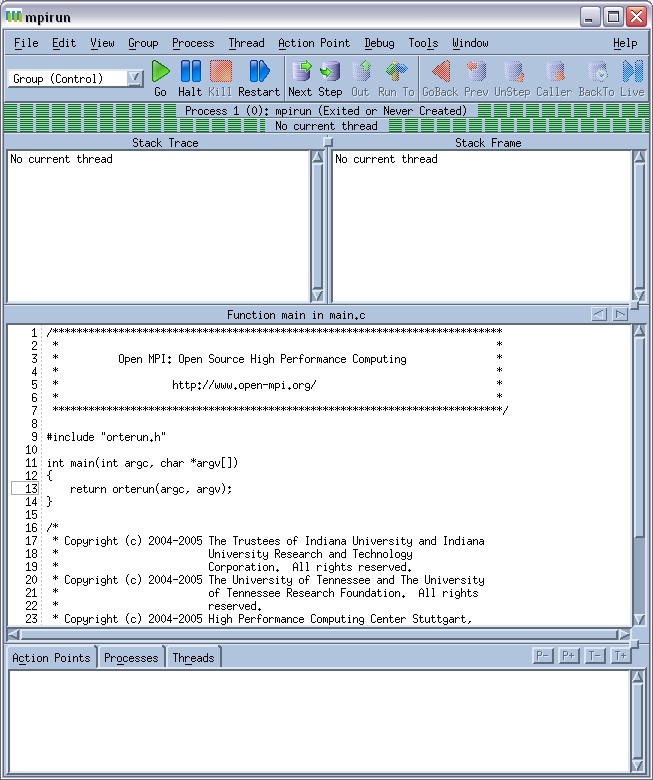This screenshot has height=780, width=653.
Task: Click the GoBack red arrow icon
Action: 441,71
